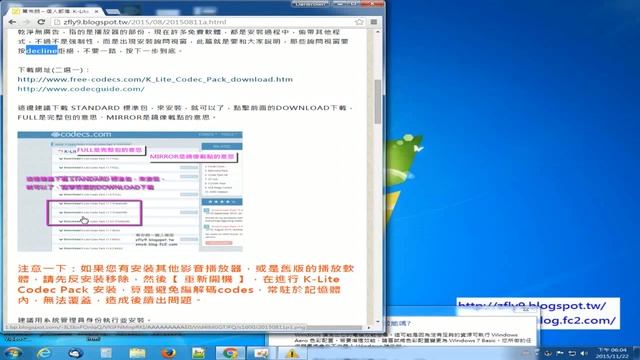Click Chrome's forward arrow button

coord(26,22)
